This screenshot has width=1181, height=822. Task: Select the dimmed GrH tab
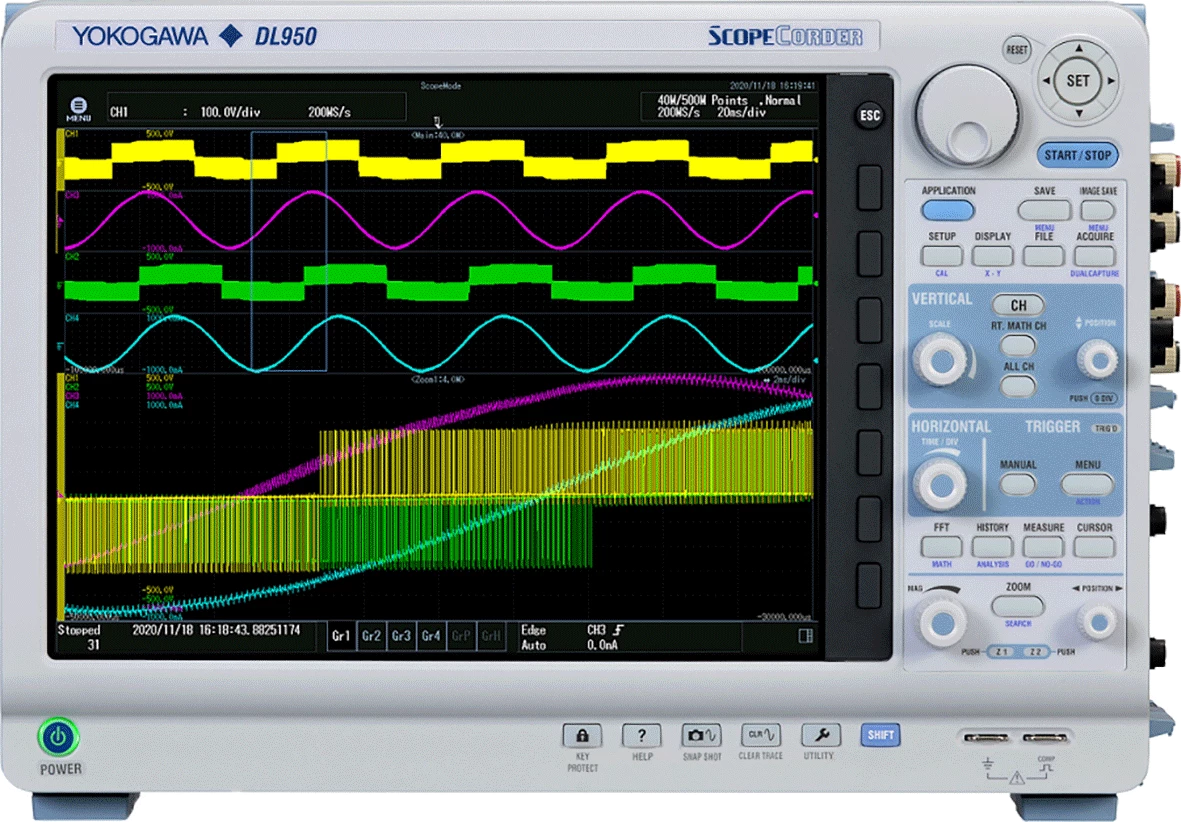[x=490, y=637]
